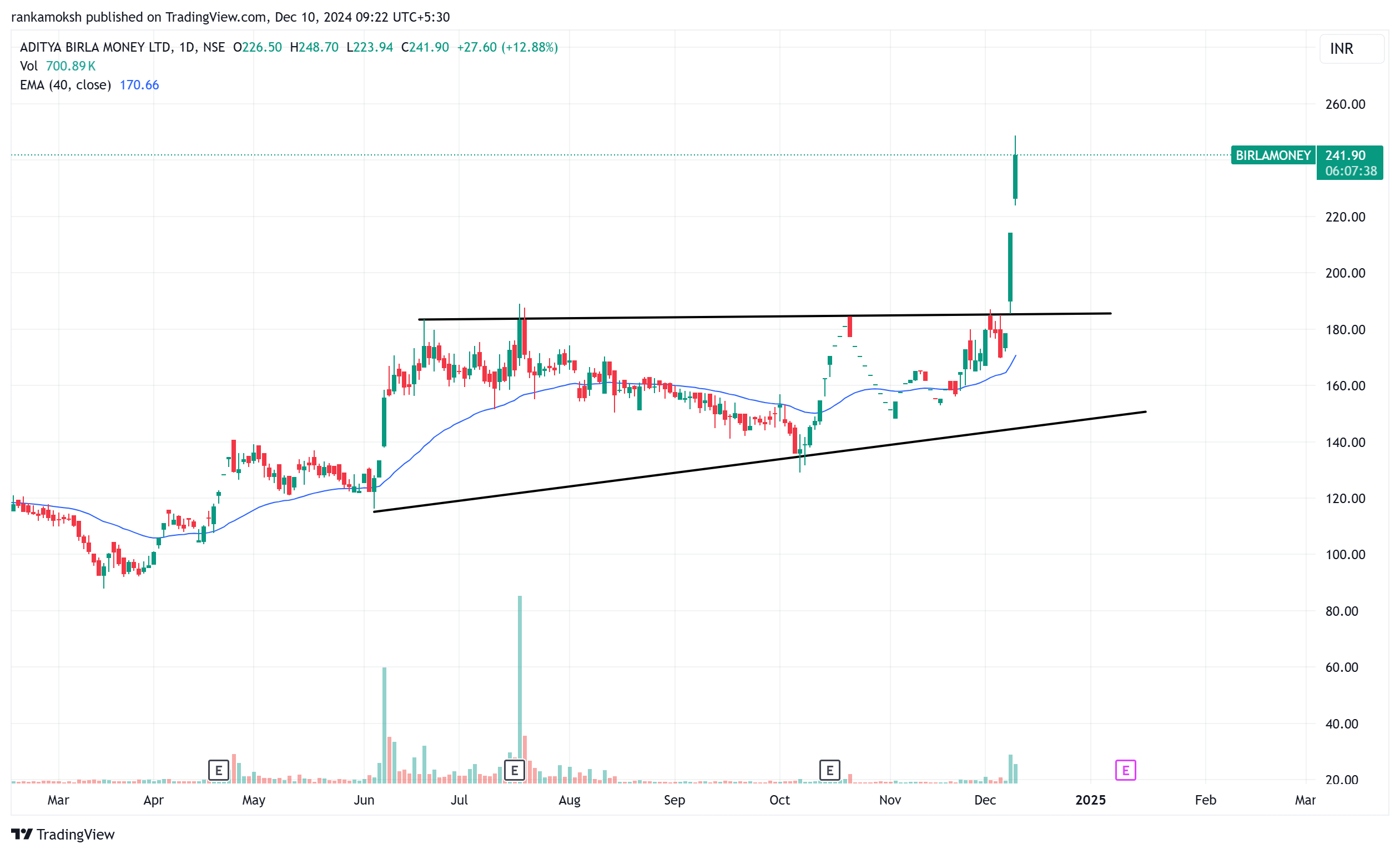
Task: Click the earnings E marker near late April
Action: (x=219, y=771)
